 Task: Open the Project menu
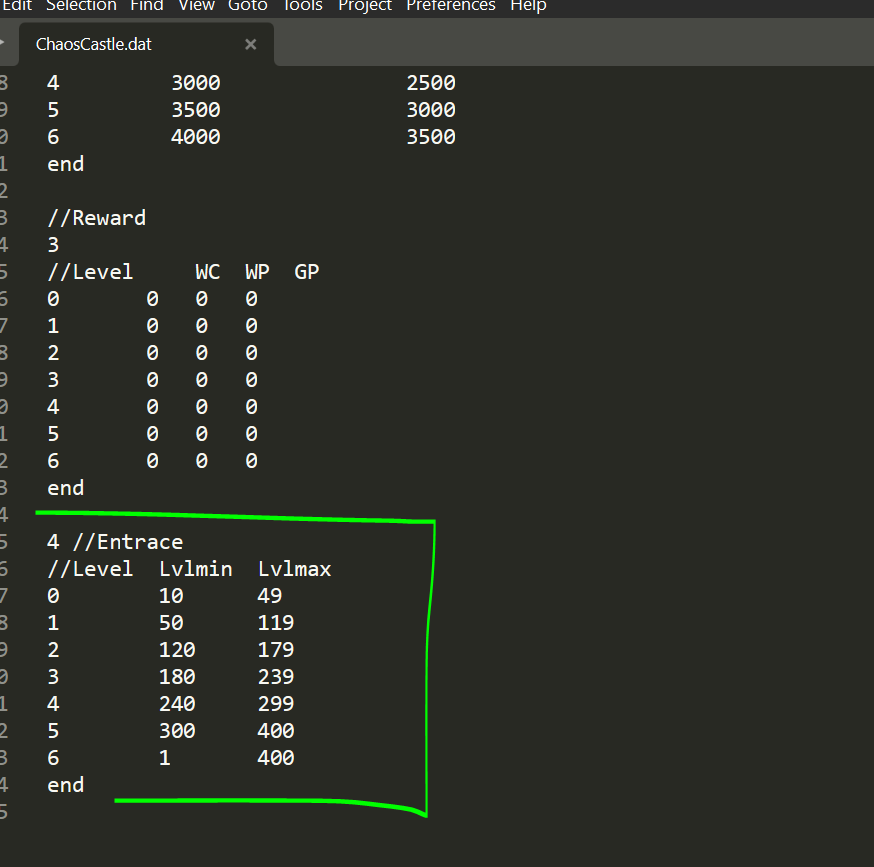pos(365,6)
